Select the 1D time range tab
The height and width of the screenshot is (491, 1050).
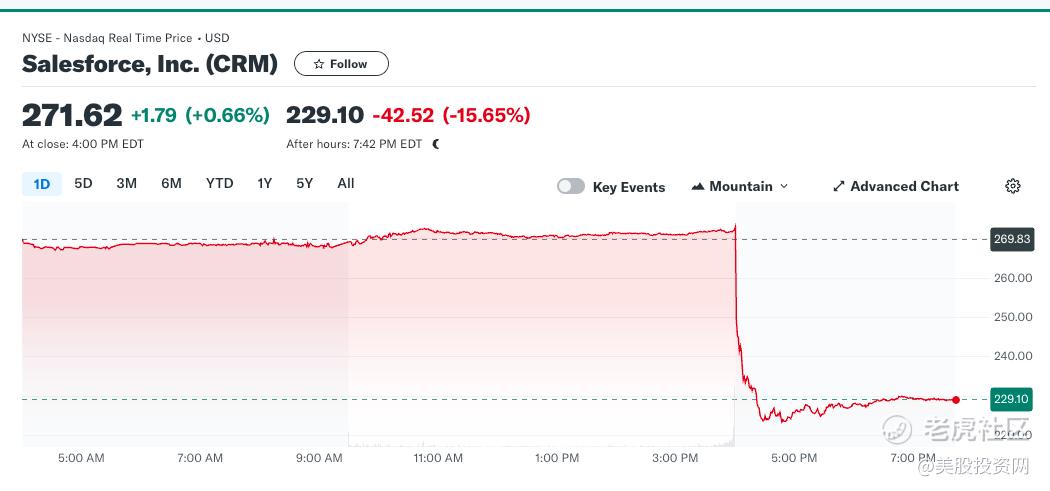click(x=42, y=184)
